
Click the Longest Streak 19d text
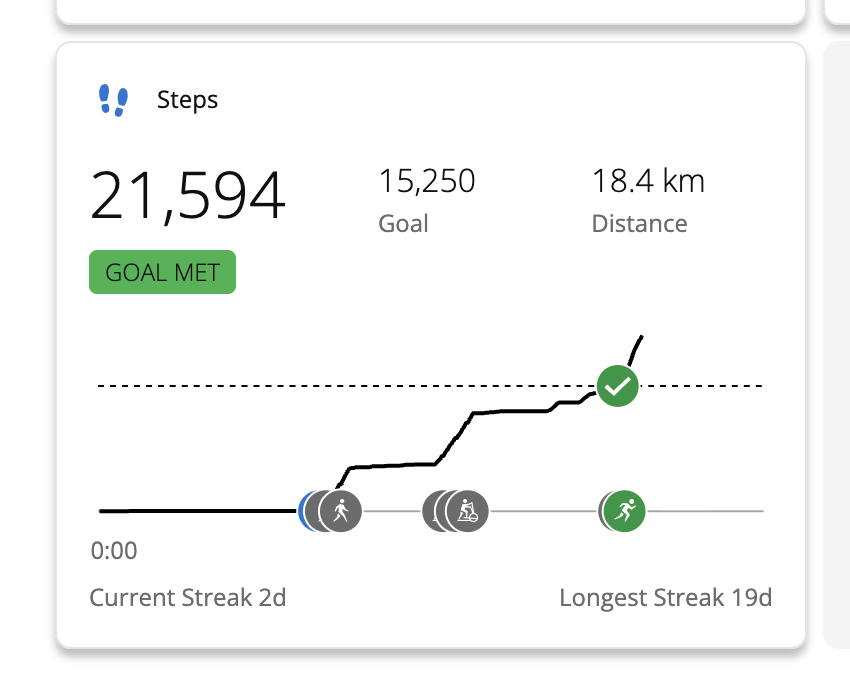[665, 598]
